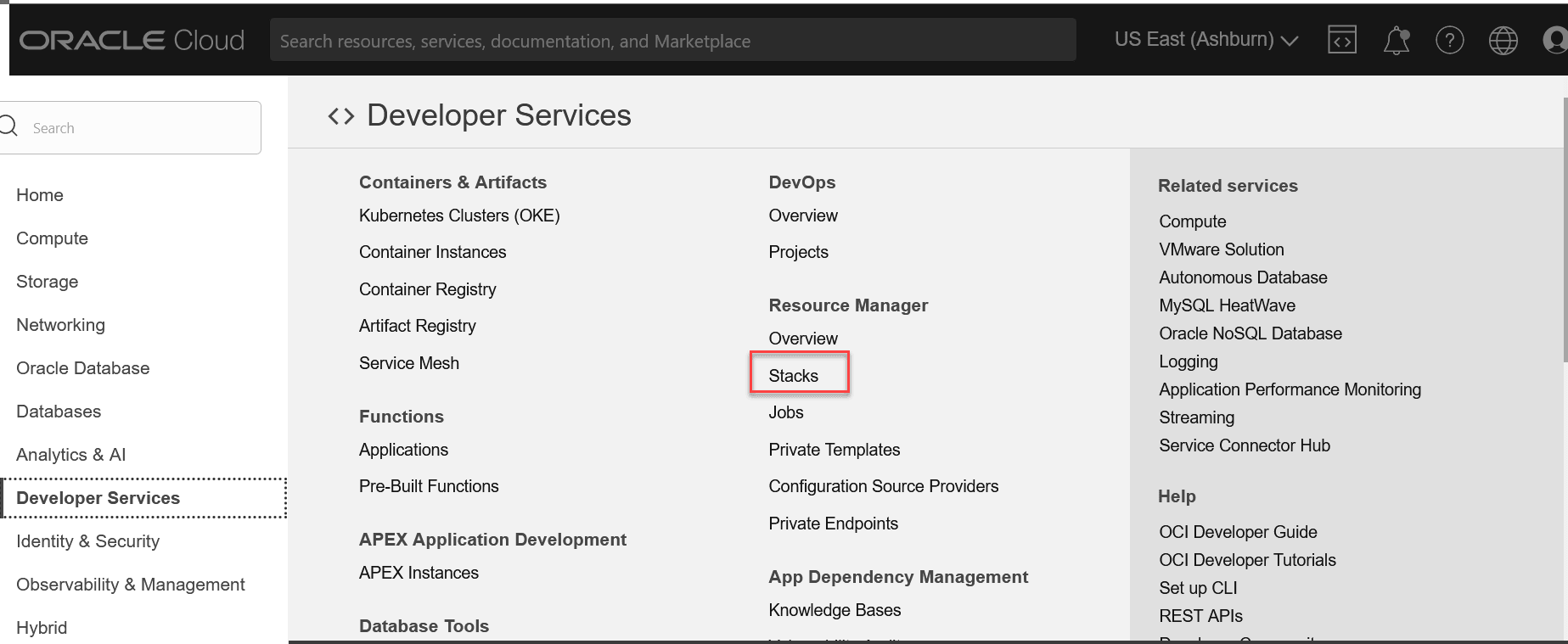Select Databases in the navigation menu
The height and width of the screenshot is (644, 1568).
59,412
